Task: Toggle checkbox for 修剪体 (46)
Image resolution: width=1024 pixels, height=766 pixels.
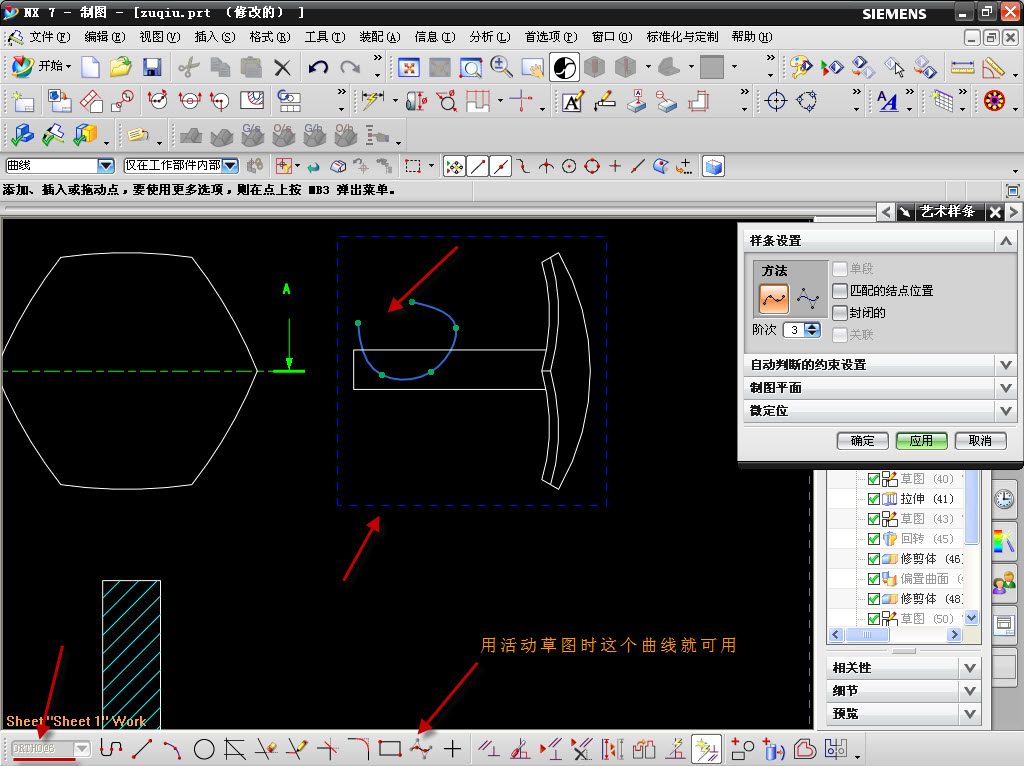Action: (874, 559)
